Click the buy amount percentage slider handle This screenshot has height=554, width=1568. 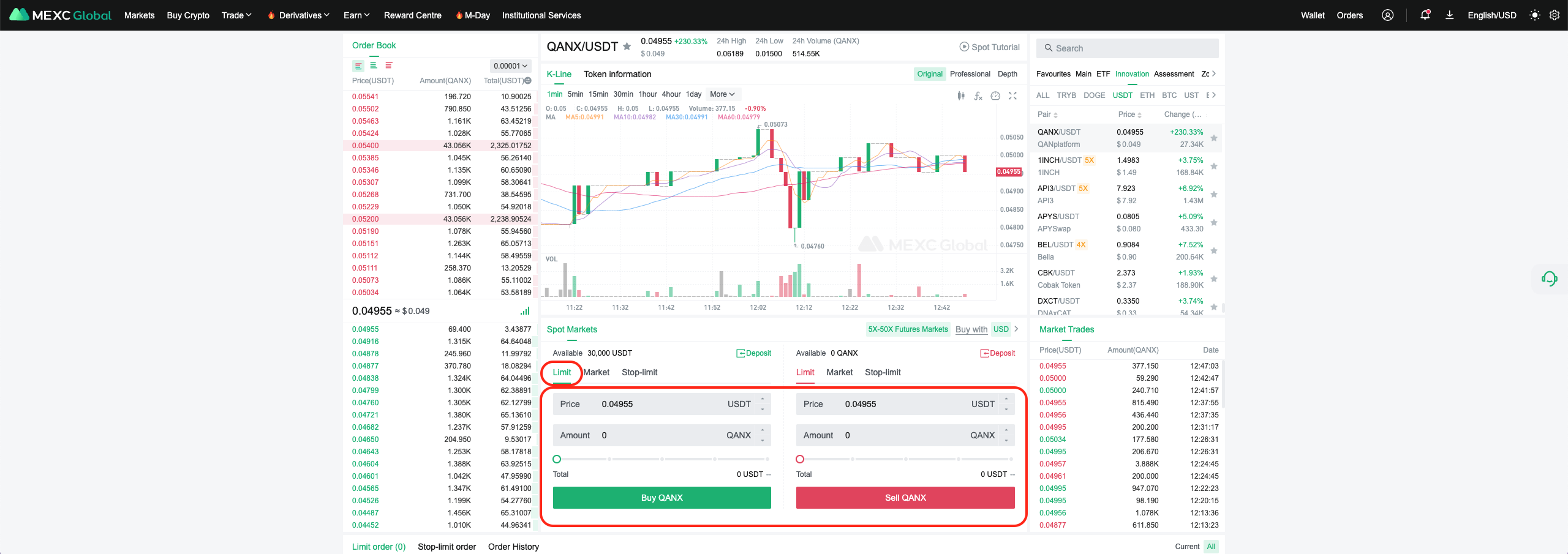coord(557,459)
